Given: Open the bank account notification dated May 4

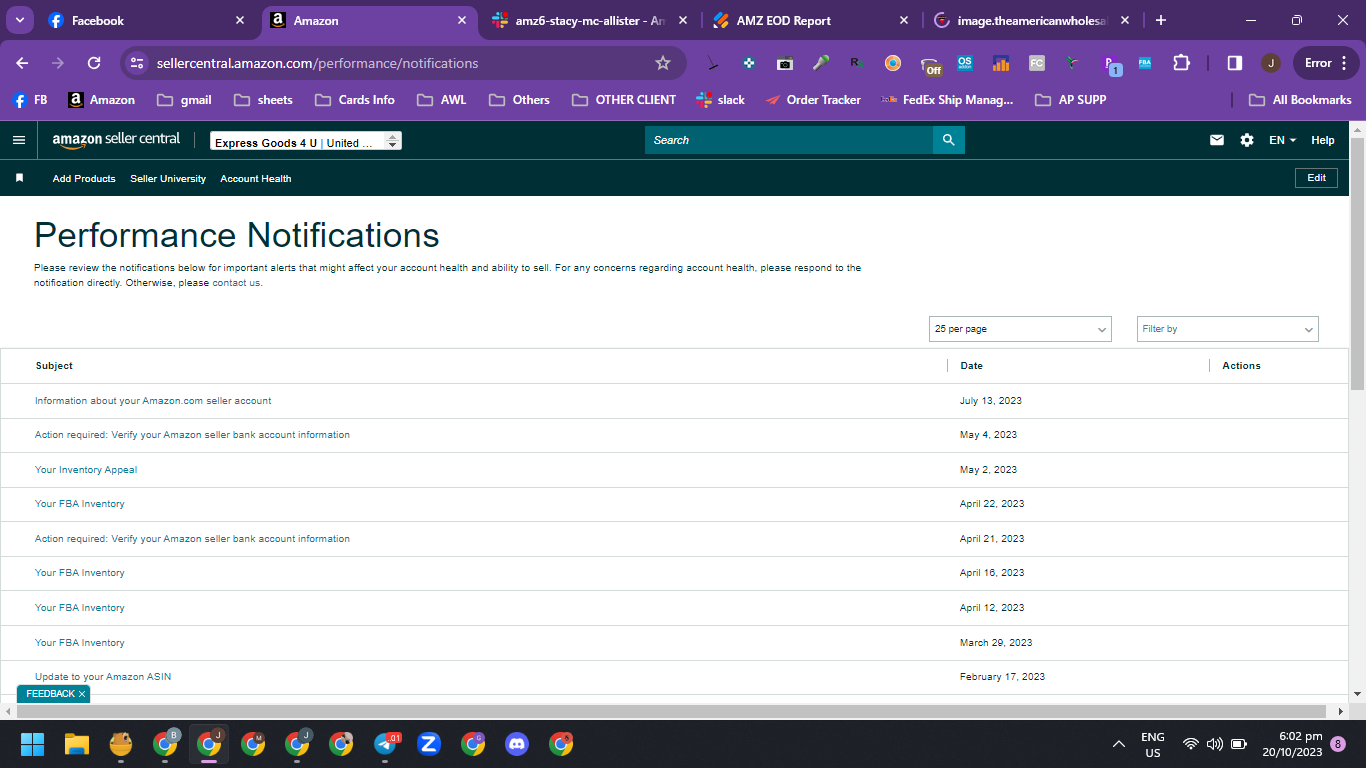Looking at the screenshot, I should coord(192,435).
